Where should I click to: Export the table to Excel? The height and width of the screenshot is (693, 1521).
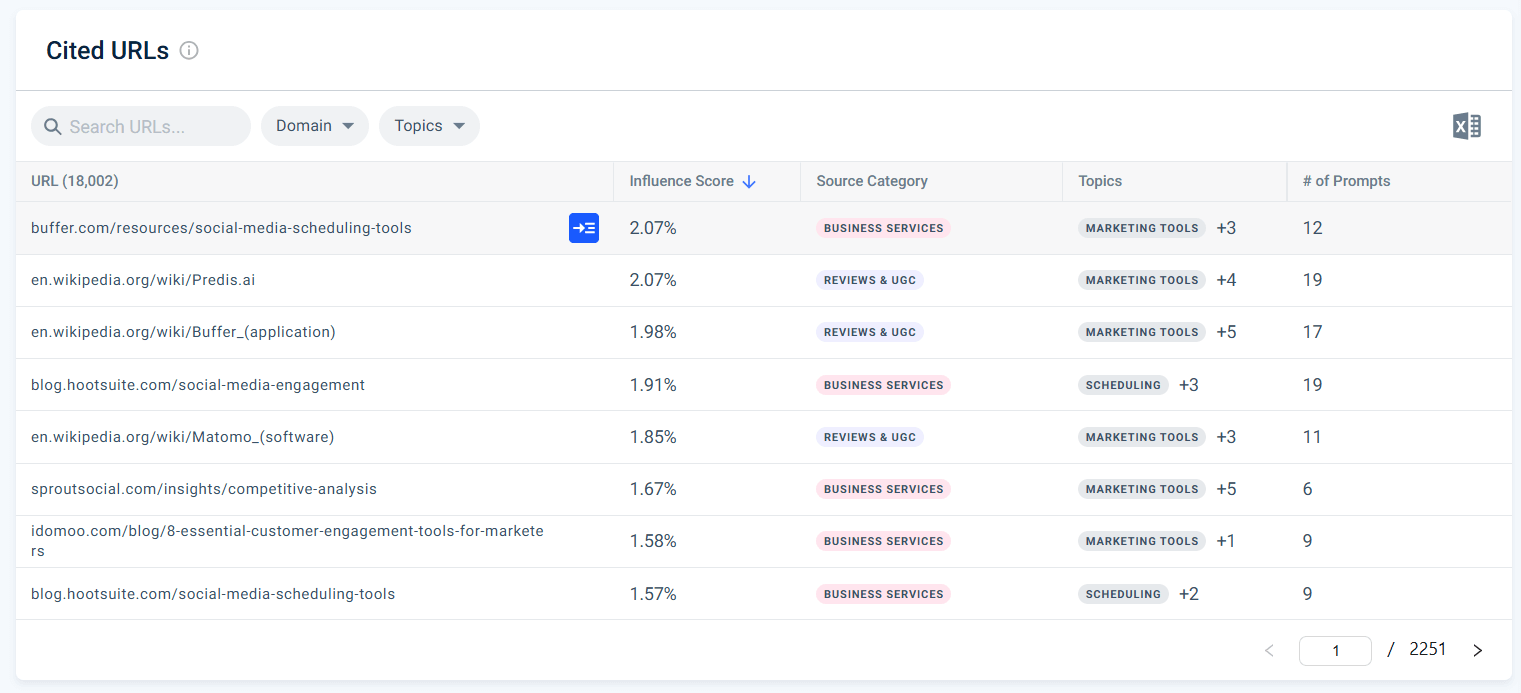point(1466,126)
